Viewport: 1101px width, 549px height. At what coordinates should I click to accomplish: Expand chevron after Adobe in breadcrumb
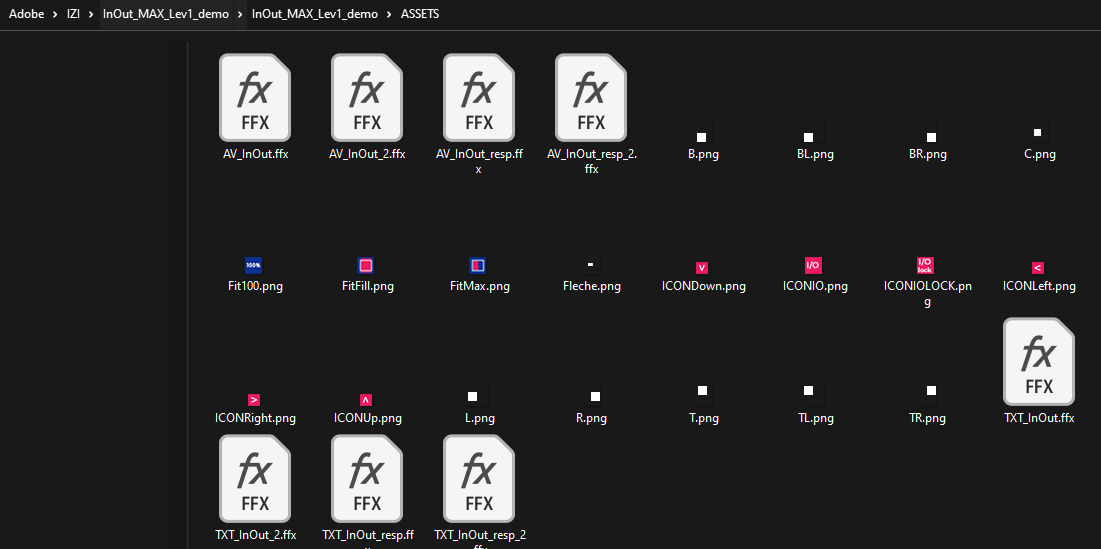[x=55, y=14]
